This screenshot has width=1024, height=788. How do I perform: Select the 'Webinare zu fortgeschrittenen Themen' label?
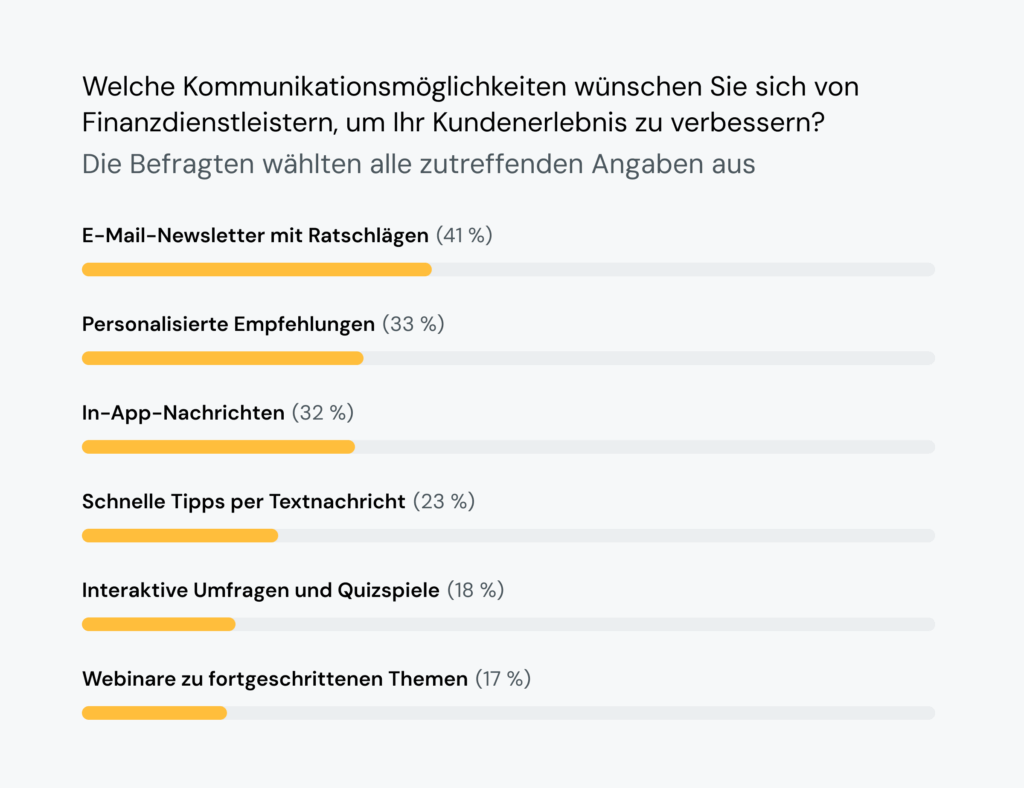coord(275,679)
